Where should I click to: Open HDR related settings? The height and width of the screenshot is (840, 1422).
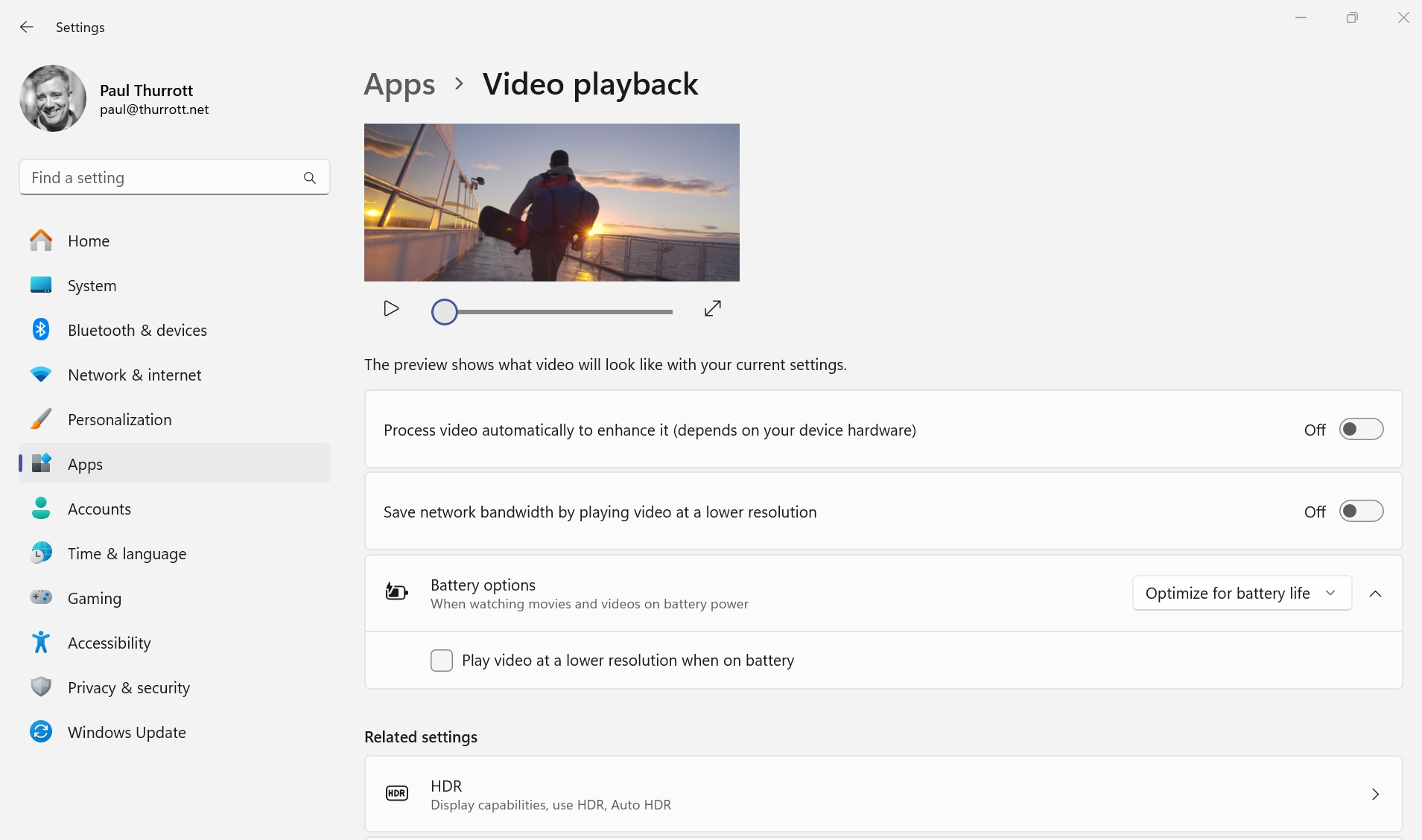(x=883, y=795)
